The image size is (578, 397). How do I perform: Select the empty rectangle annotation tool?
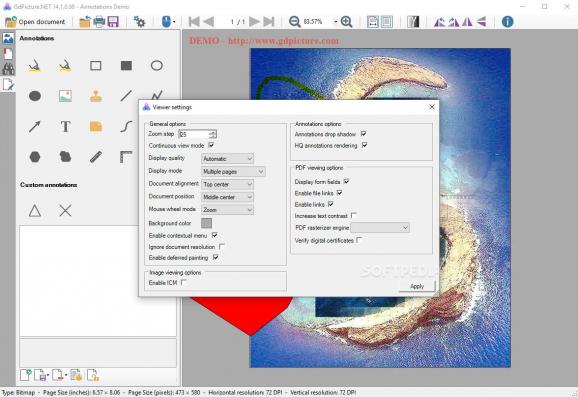(x=96, y=66)
